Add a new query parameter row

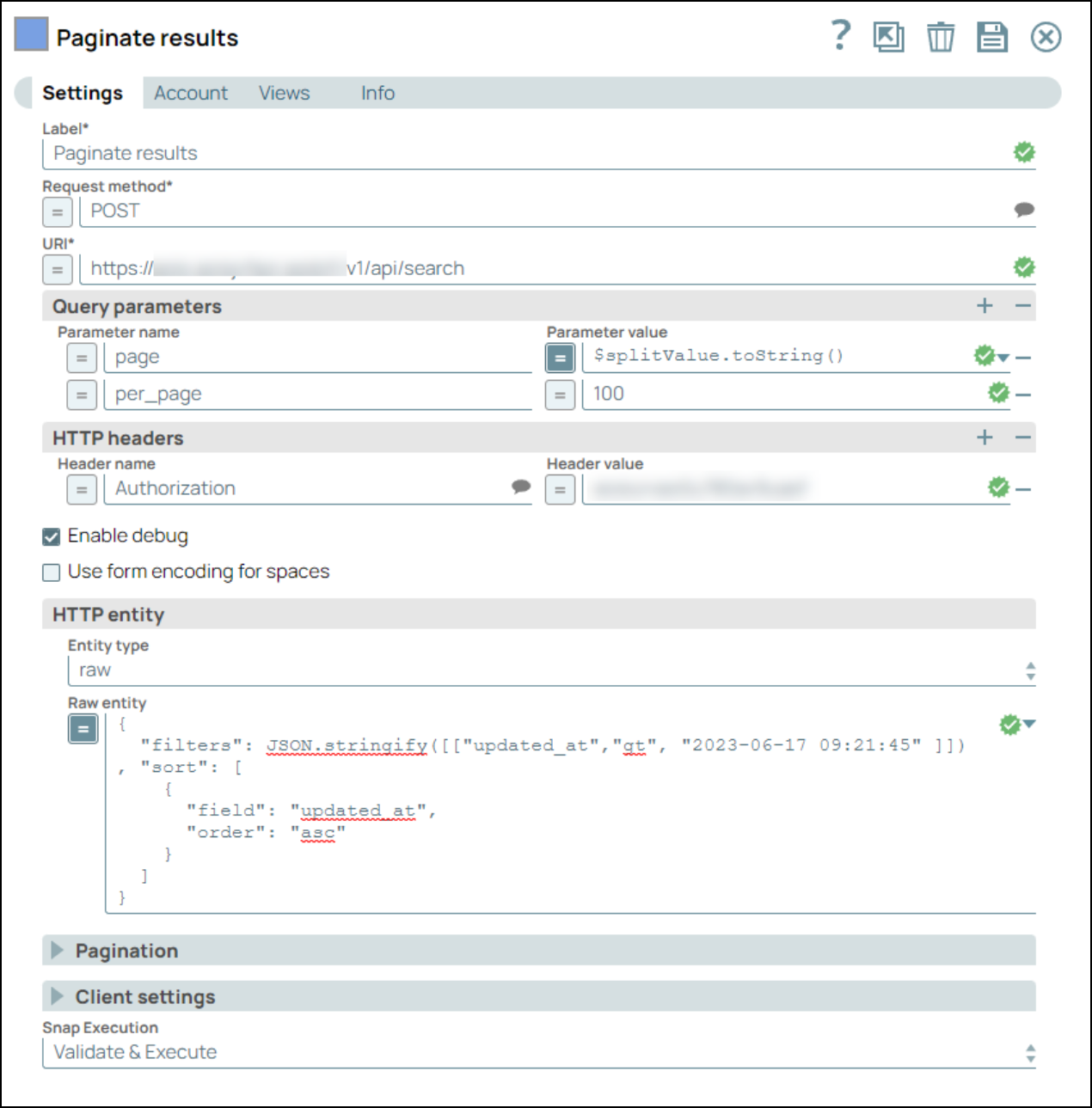coord(985,306)
